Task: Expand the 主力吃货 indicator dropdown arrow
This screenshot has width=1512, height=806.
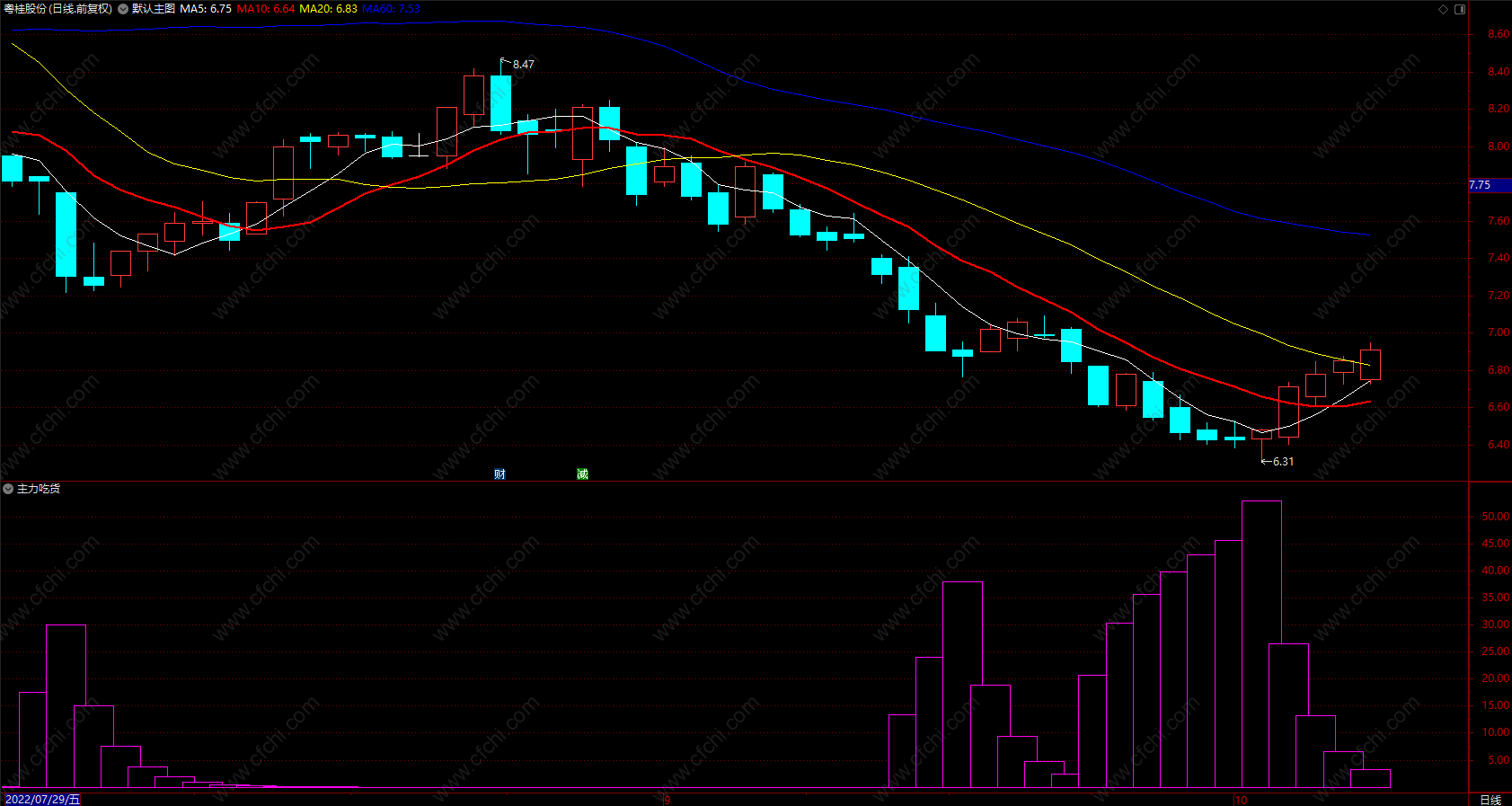Action: pyautogui.click(x=8, y=489)
